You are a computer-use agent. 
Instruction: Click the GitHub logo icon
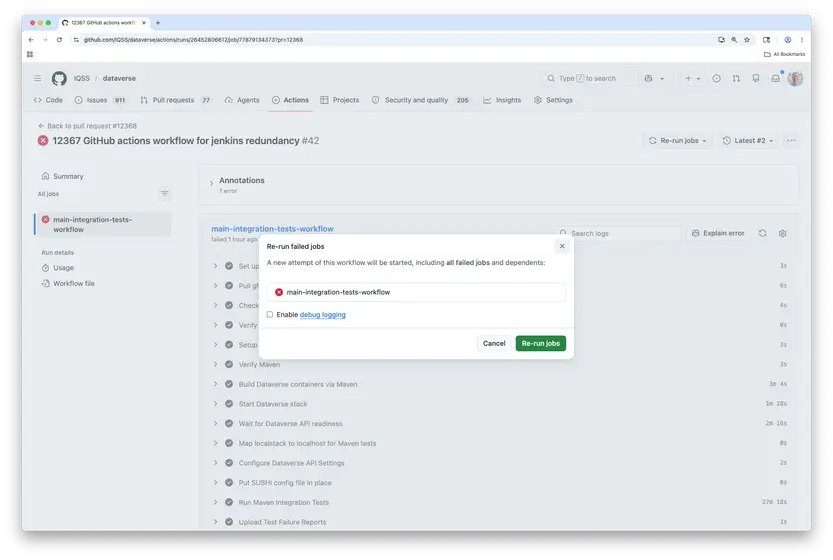pyautogui.click(x=59, y=79)
